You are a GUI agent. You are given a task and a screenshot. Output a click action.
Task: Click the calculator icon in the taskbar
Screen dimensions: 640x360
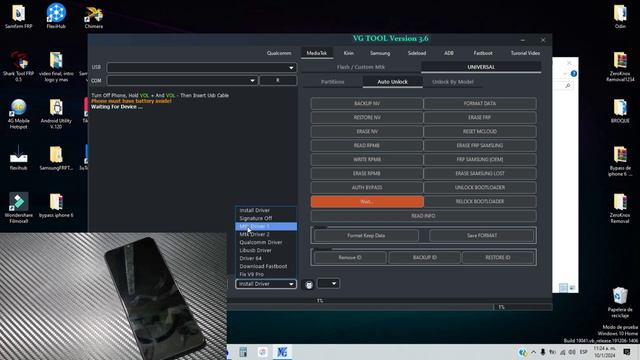[243, 352]
